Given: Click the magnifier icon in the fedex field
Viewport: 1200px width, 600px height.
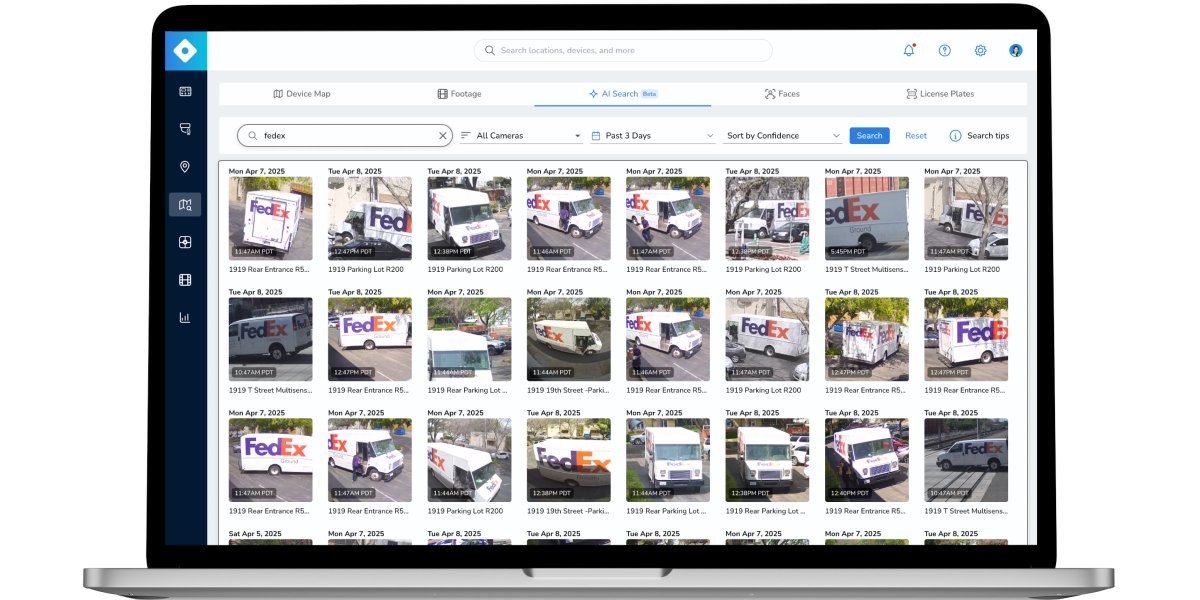Looking at the screenshot, I should pyautogui.click(x=252, y=136).
